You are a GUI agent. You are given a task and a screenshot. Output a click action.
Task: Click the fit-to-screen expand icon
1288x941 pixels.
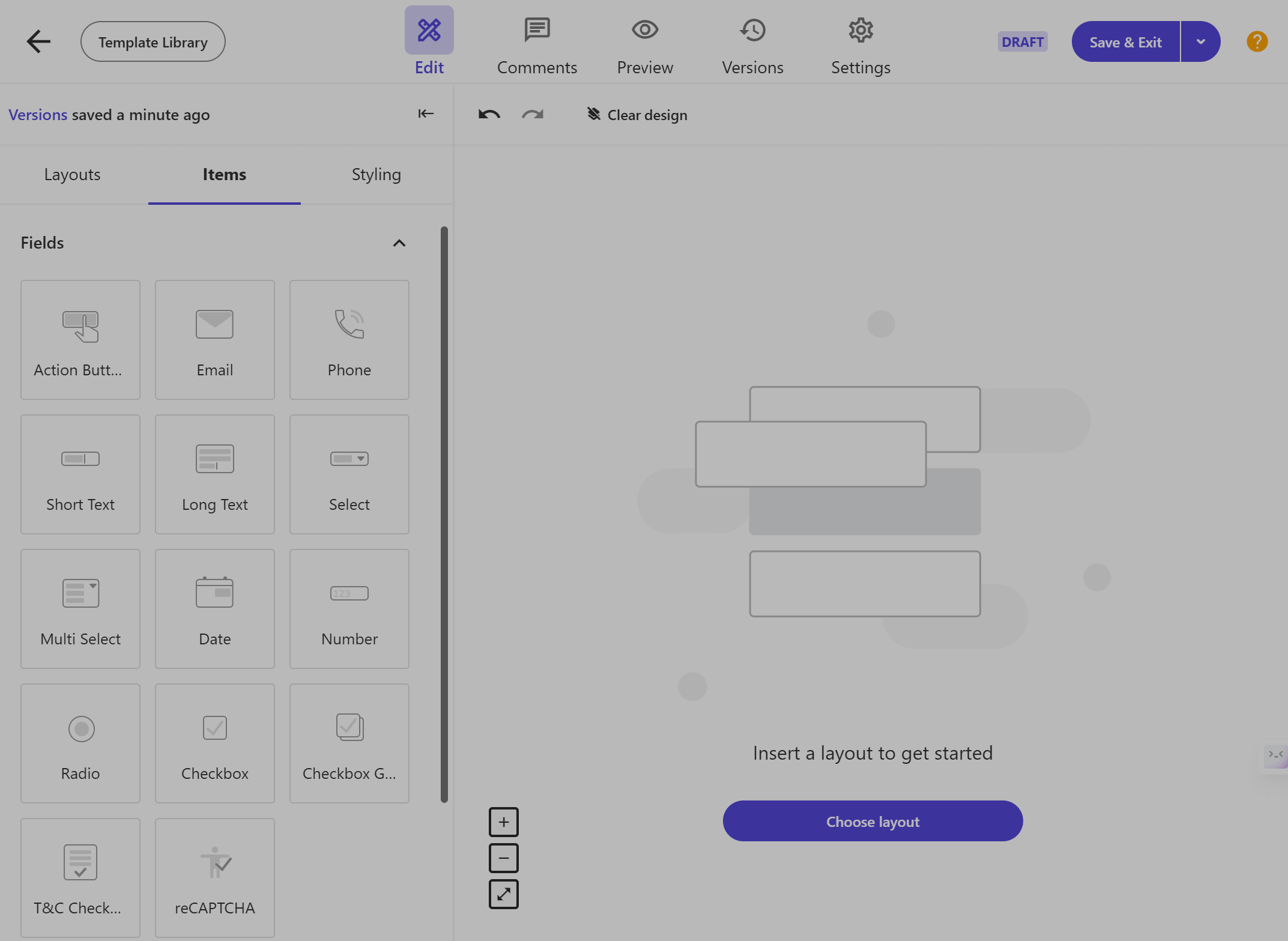[503, 894]
